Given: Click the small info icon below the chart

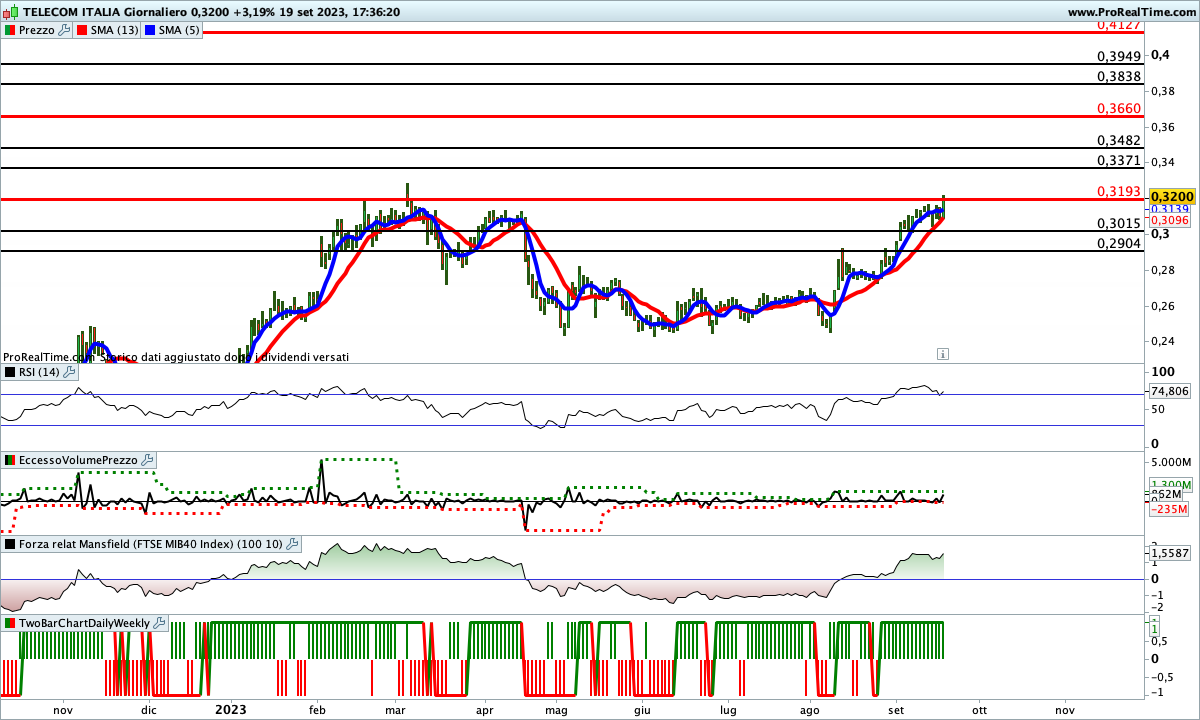Looking at the screenshot, I should (x=943, y=353).
